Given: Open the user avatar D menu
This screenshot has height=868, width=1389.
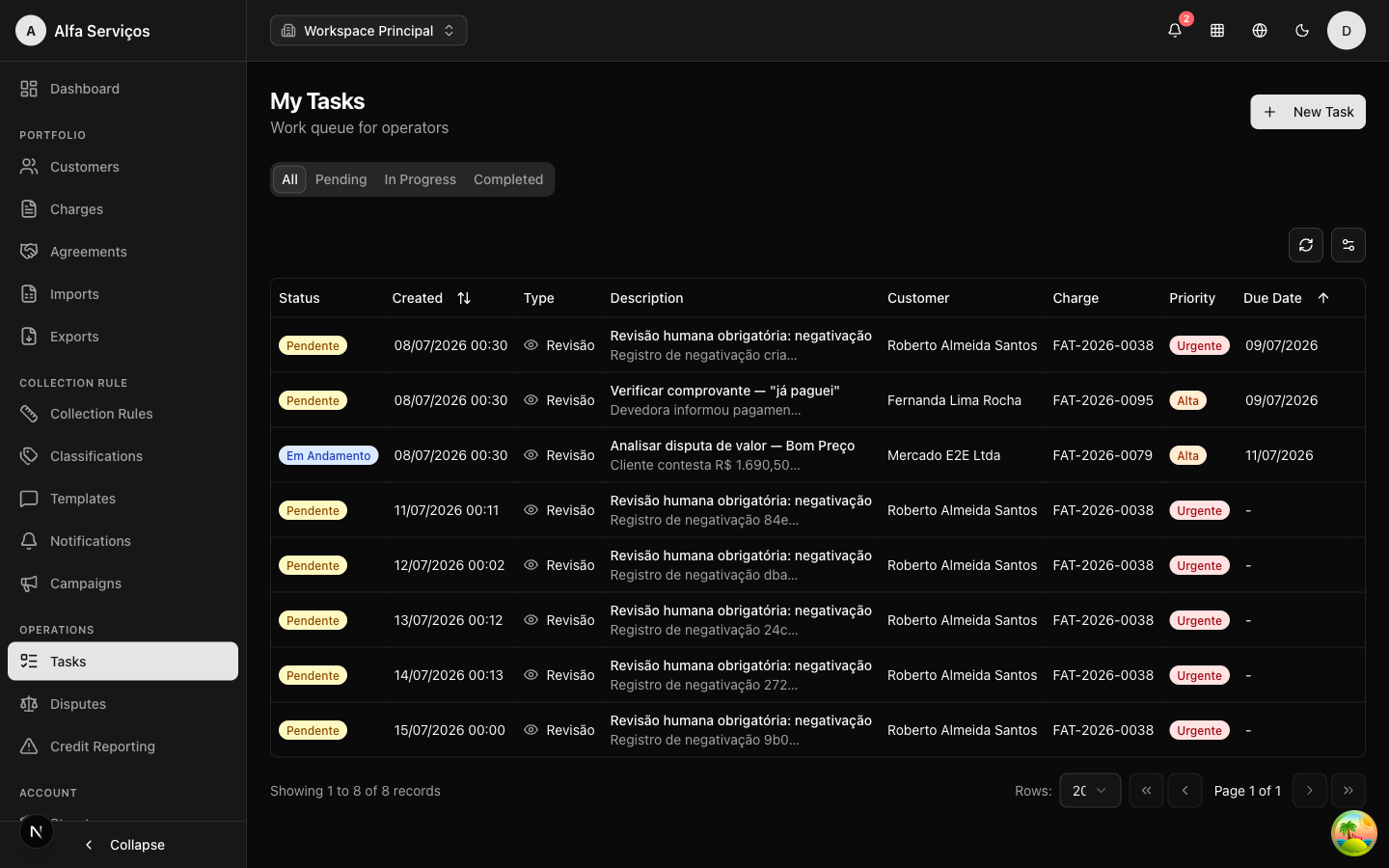Looking at the screenshot, I should (x=1347, y=30).
